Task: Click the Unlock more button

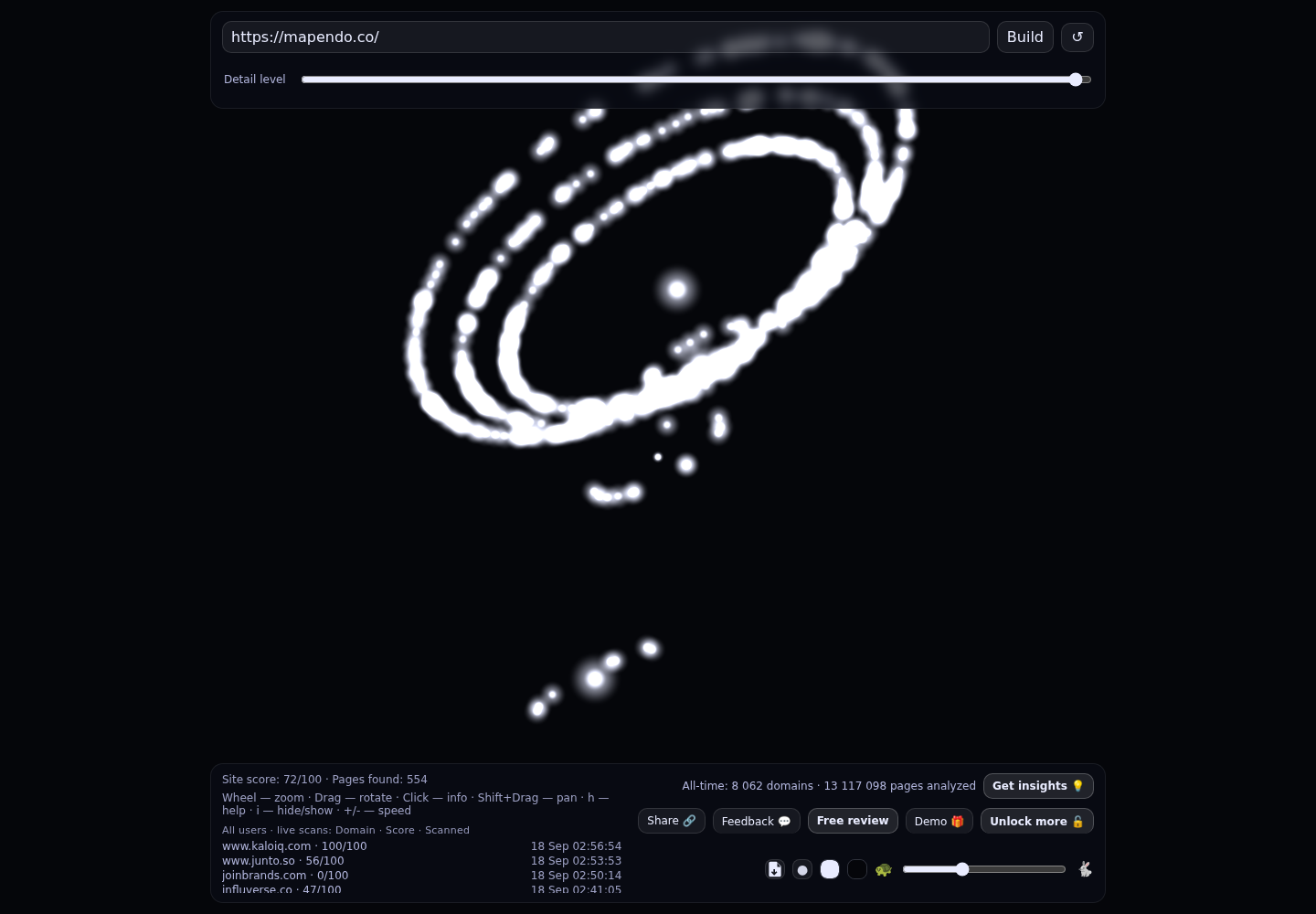Action: tap(1037, 821)
